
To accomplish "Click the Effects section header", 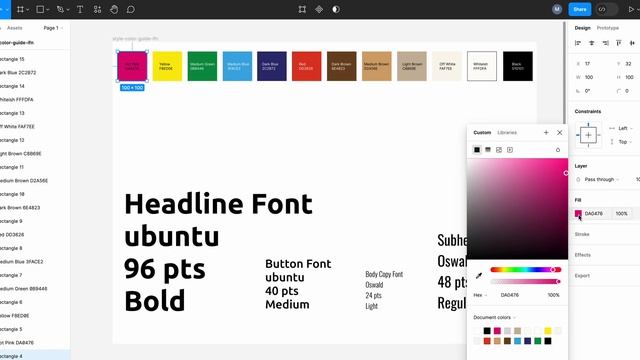I will (x=582, y=255).
